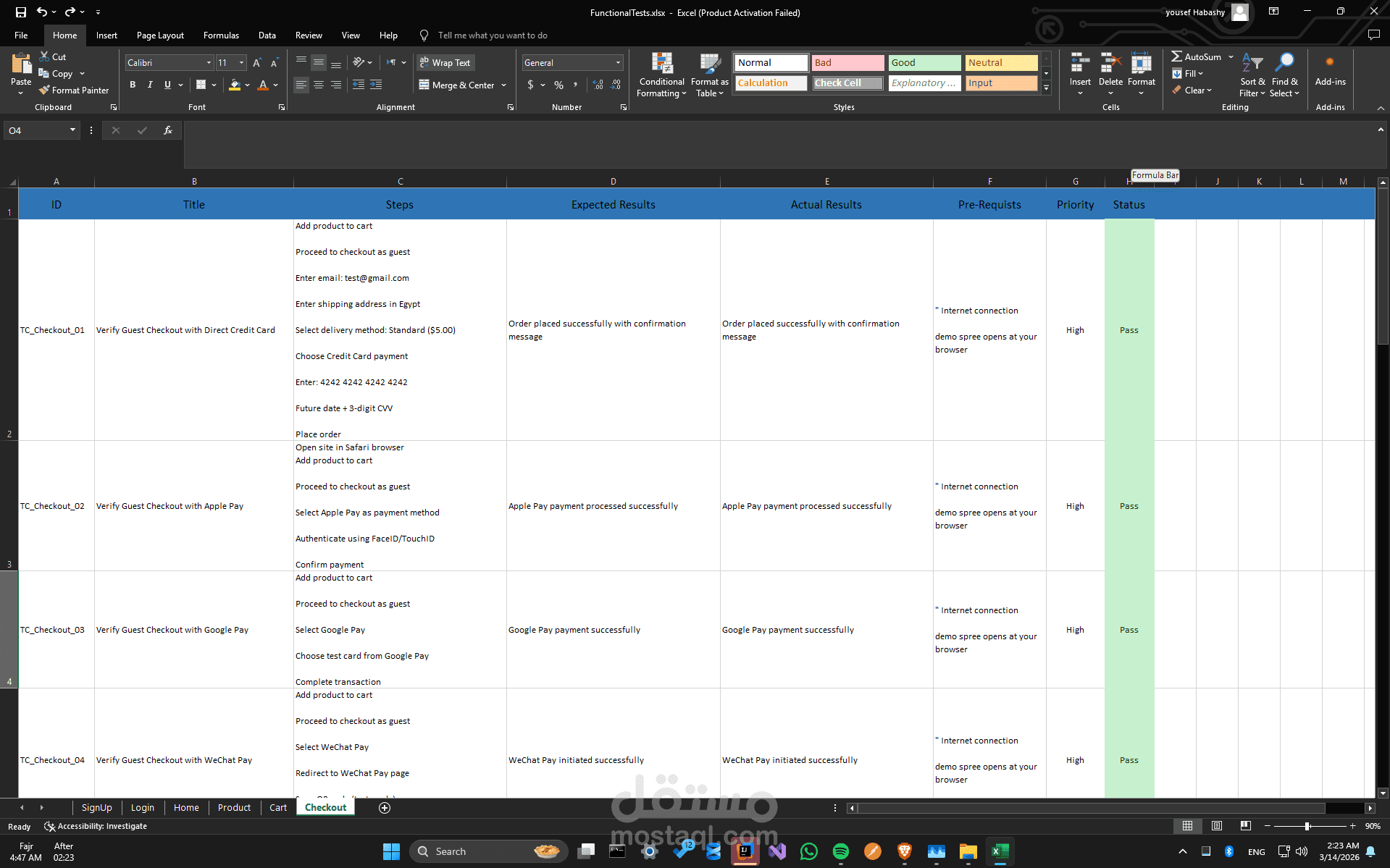Switch to the SignUp sheet tab
The height and width of the screenshot is (868, 1390).
pos(96,807)
